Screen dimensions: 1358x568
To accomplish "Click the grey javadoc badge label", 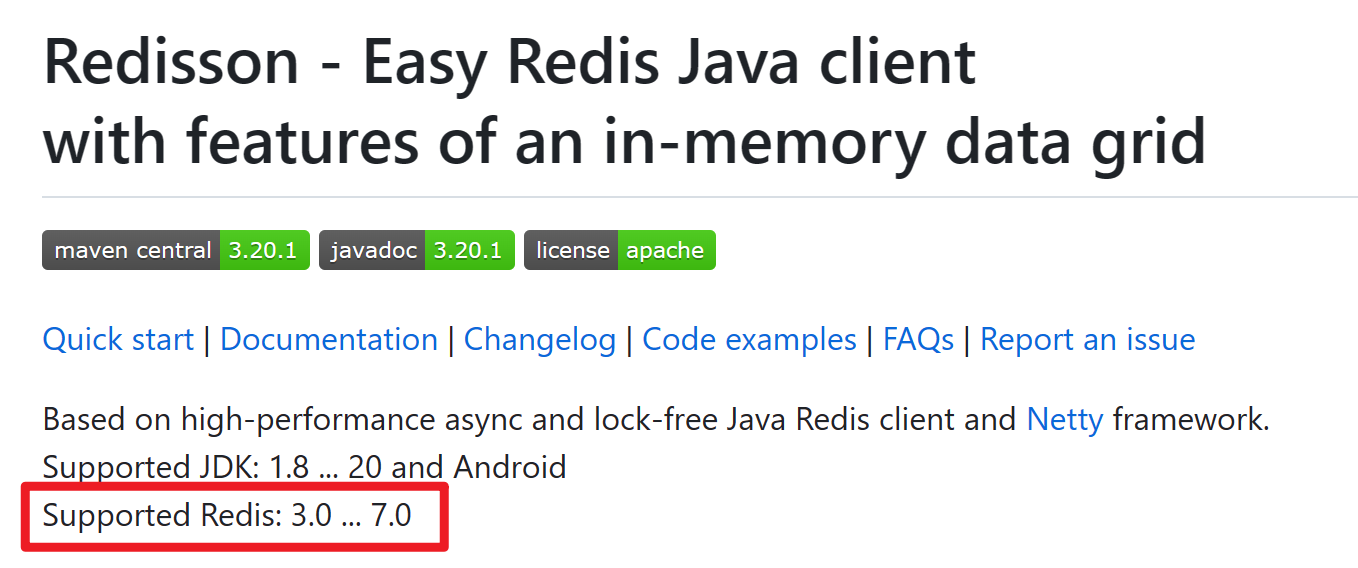I will [372, 250].
